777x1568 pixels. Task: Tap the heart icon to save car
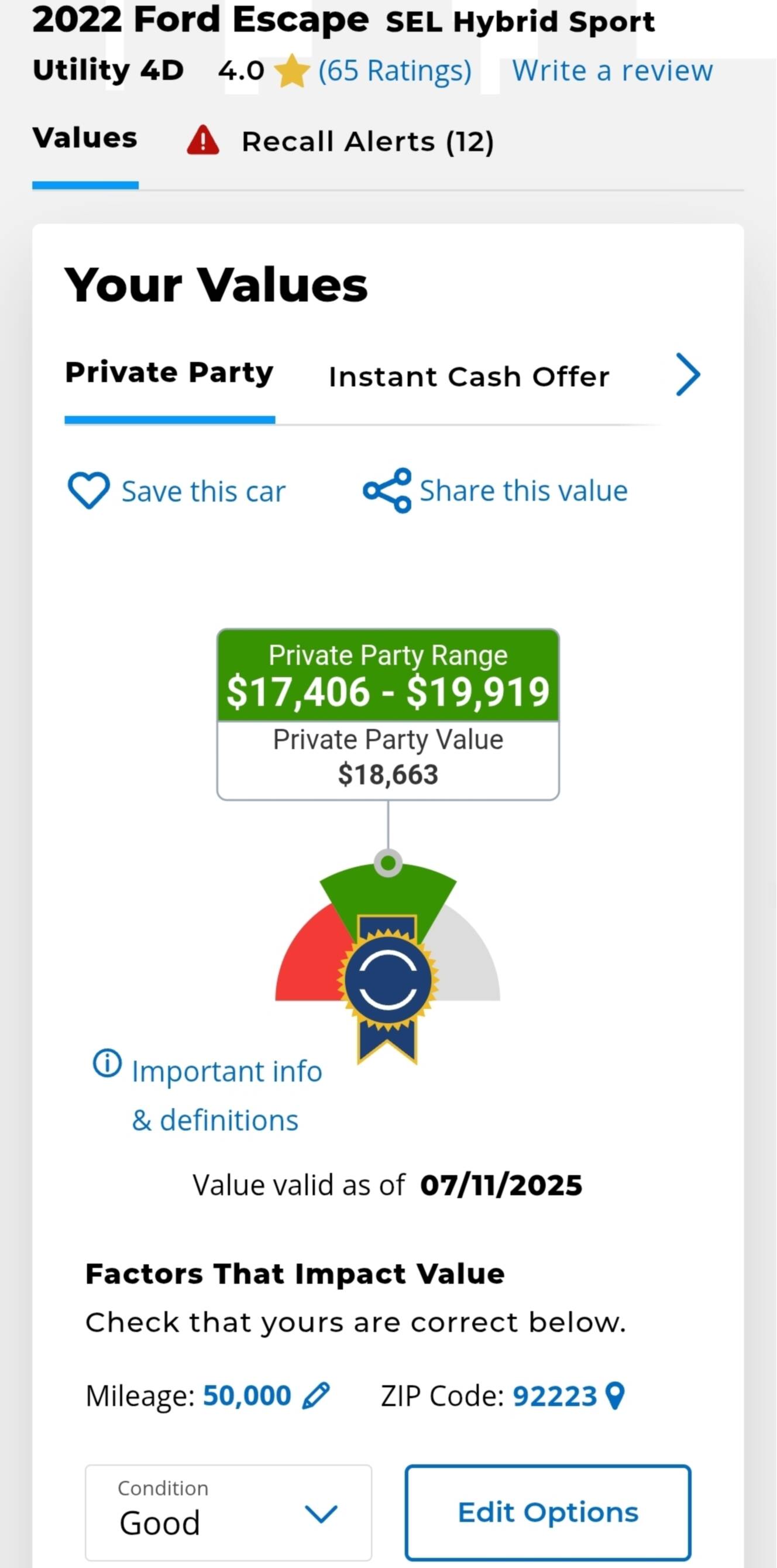pos(88,490)
